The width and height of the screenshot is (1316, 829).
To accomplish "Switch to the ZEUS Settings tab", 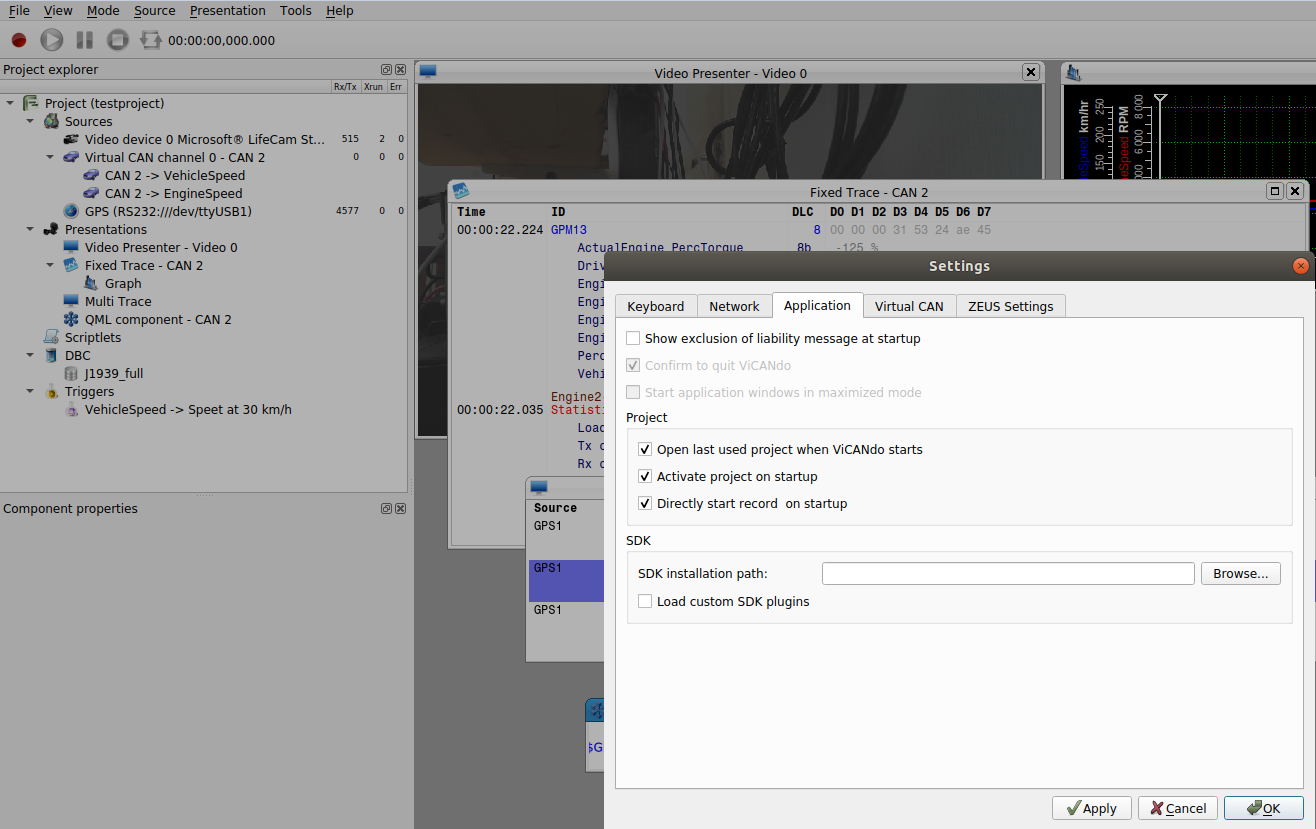I will click(x=1011, y=307).
